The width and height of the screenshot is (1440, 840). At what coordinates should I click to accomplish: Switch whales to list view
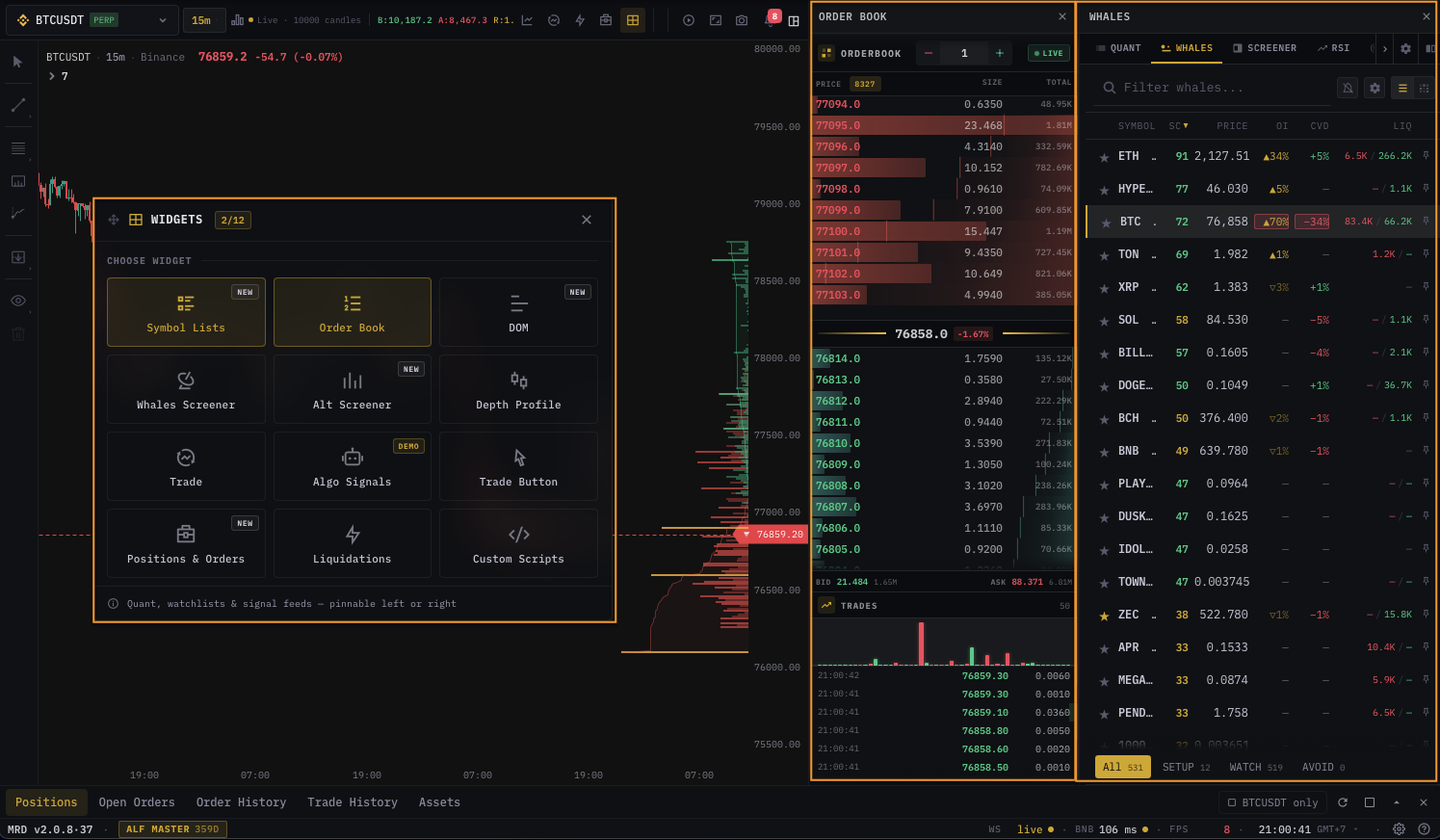1402,88
